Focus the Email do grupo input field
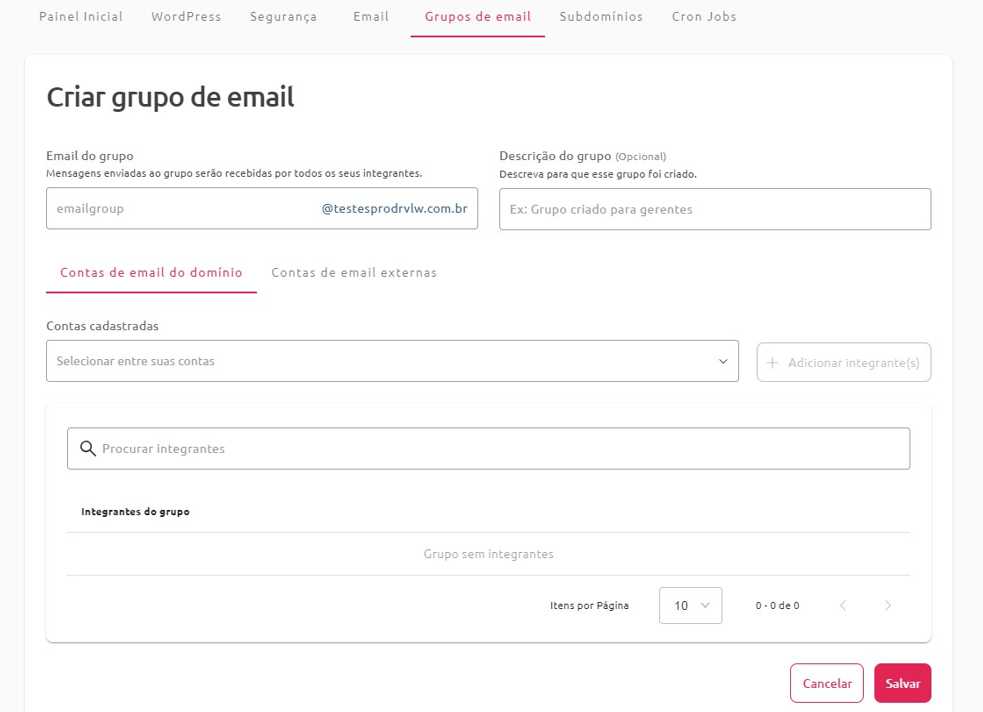Screen dimensions: 983x712 pyautogui.click(x=262, y=208)
